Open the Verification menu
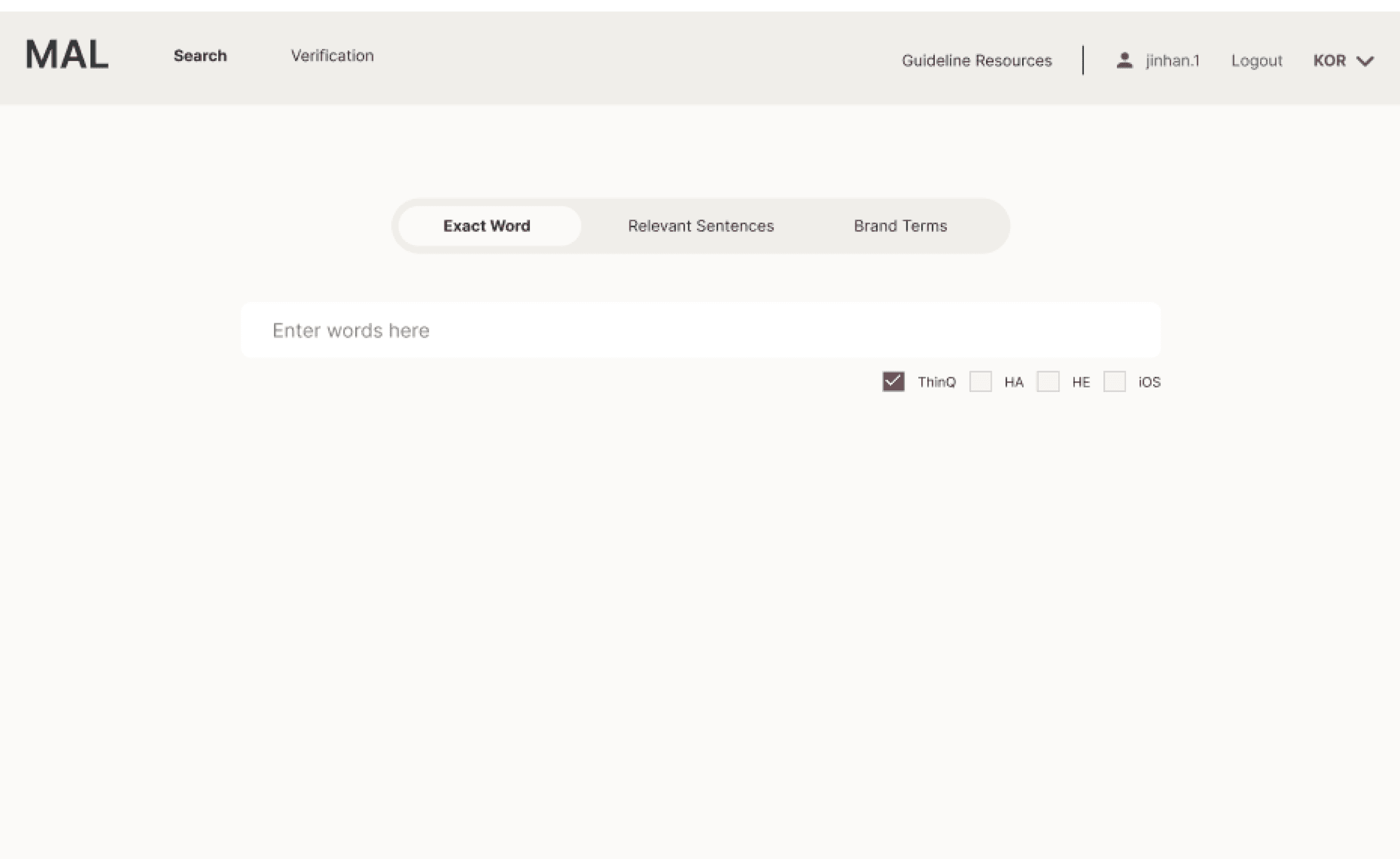 pos(332,56)
